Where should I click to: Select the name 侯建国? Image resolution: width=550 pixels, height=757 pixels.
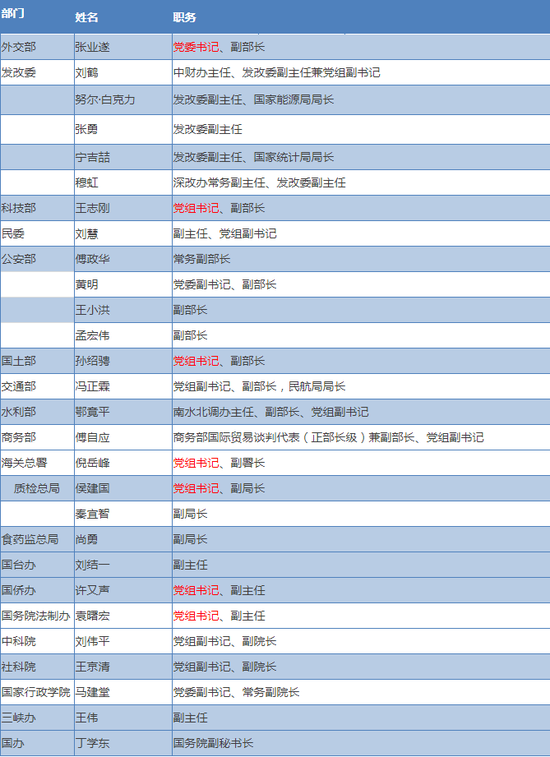pos(92,488)
